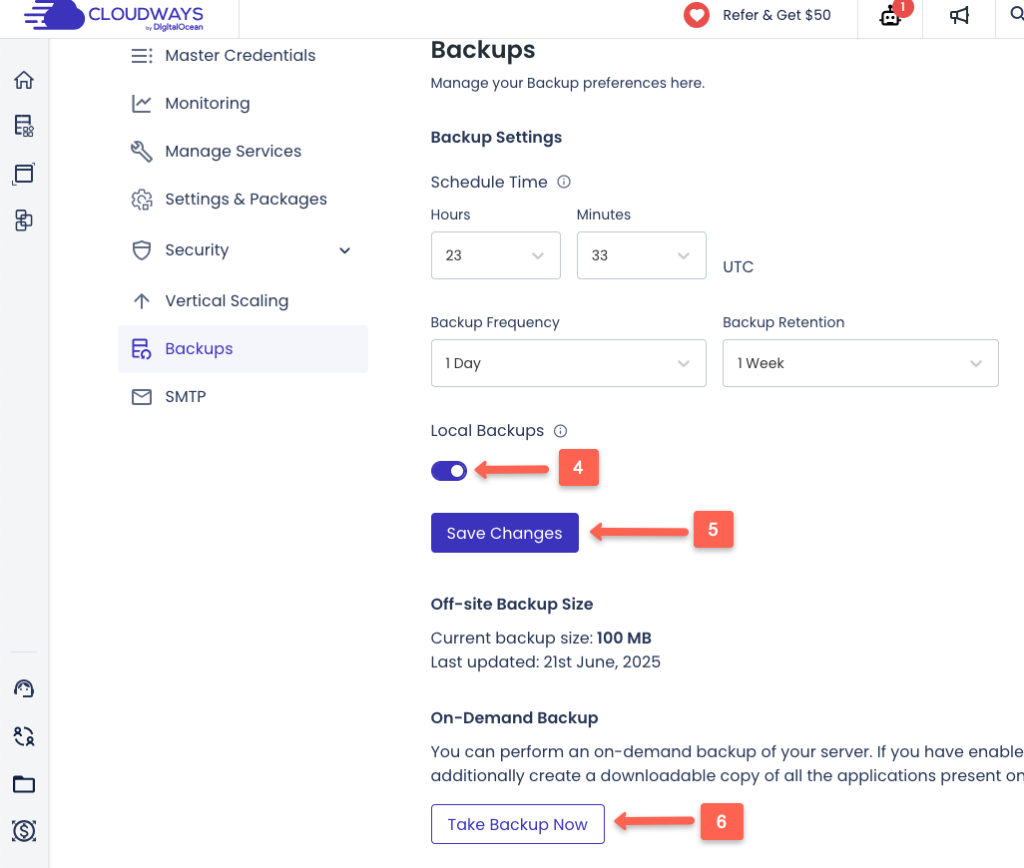Open the bot assistant icon with notification badge
Screen dimensions: 1024x868
[x=889, y=17]
